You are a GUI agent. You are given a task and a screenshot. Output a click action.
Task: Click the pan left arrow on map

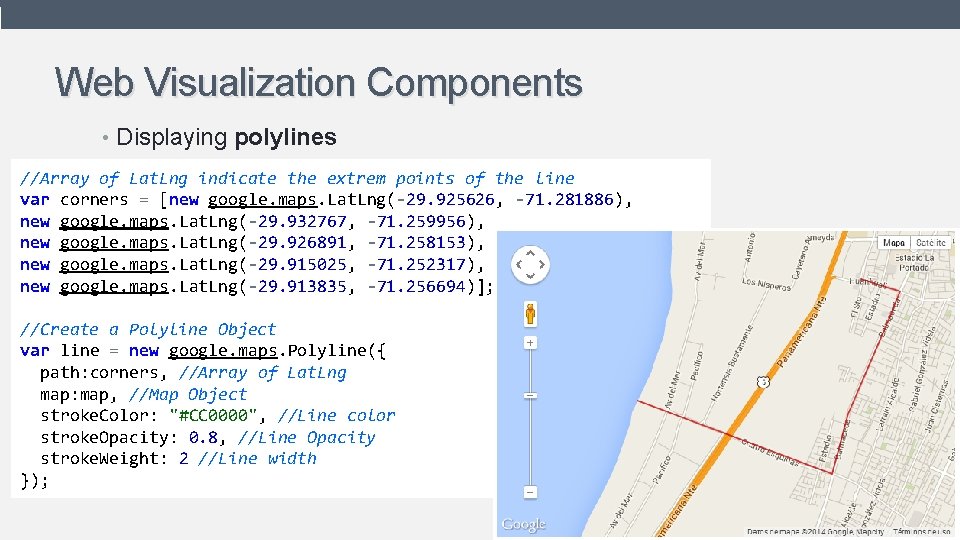pyautogui.click(x=519, y=264)
